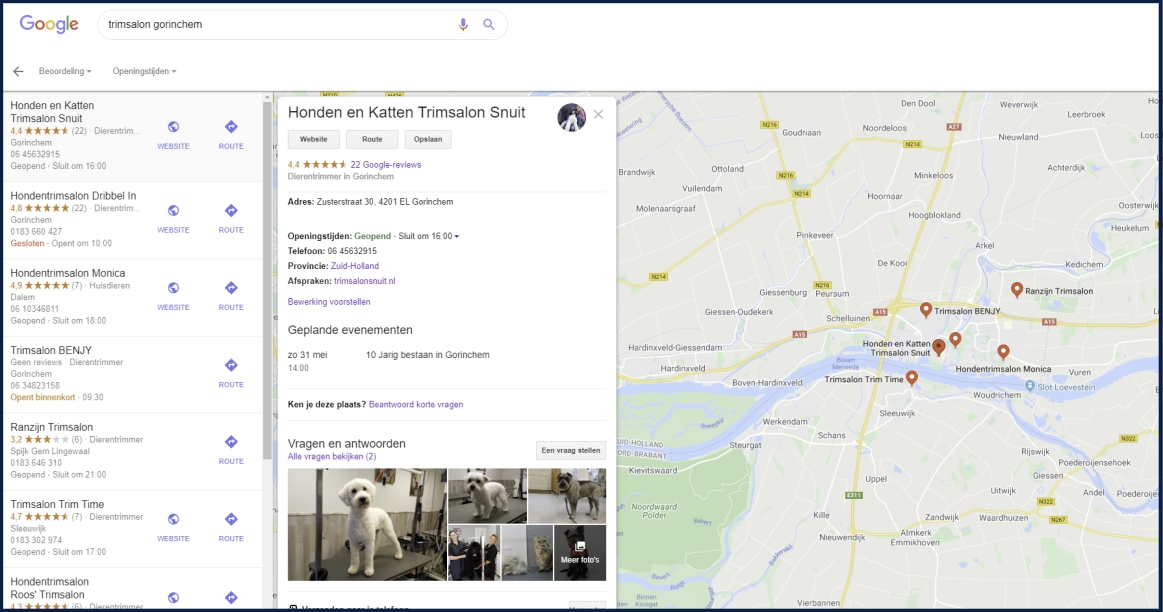The image size is (1163, 612).
Task: Click the Website button in details panel
Action: (x=314, y=140)
